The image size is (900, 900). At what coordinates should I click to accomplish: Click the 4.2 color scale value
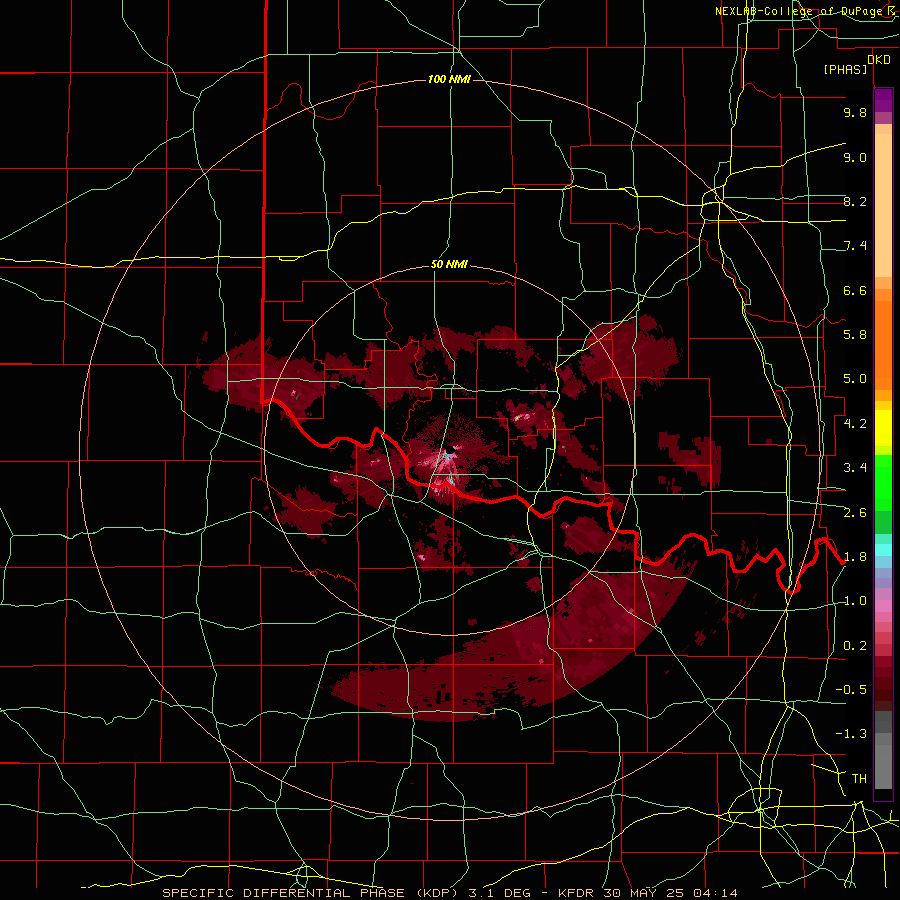[855, 424]
